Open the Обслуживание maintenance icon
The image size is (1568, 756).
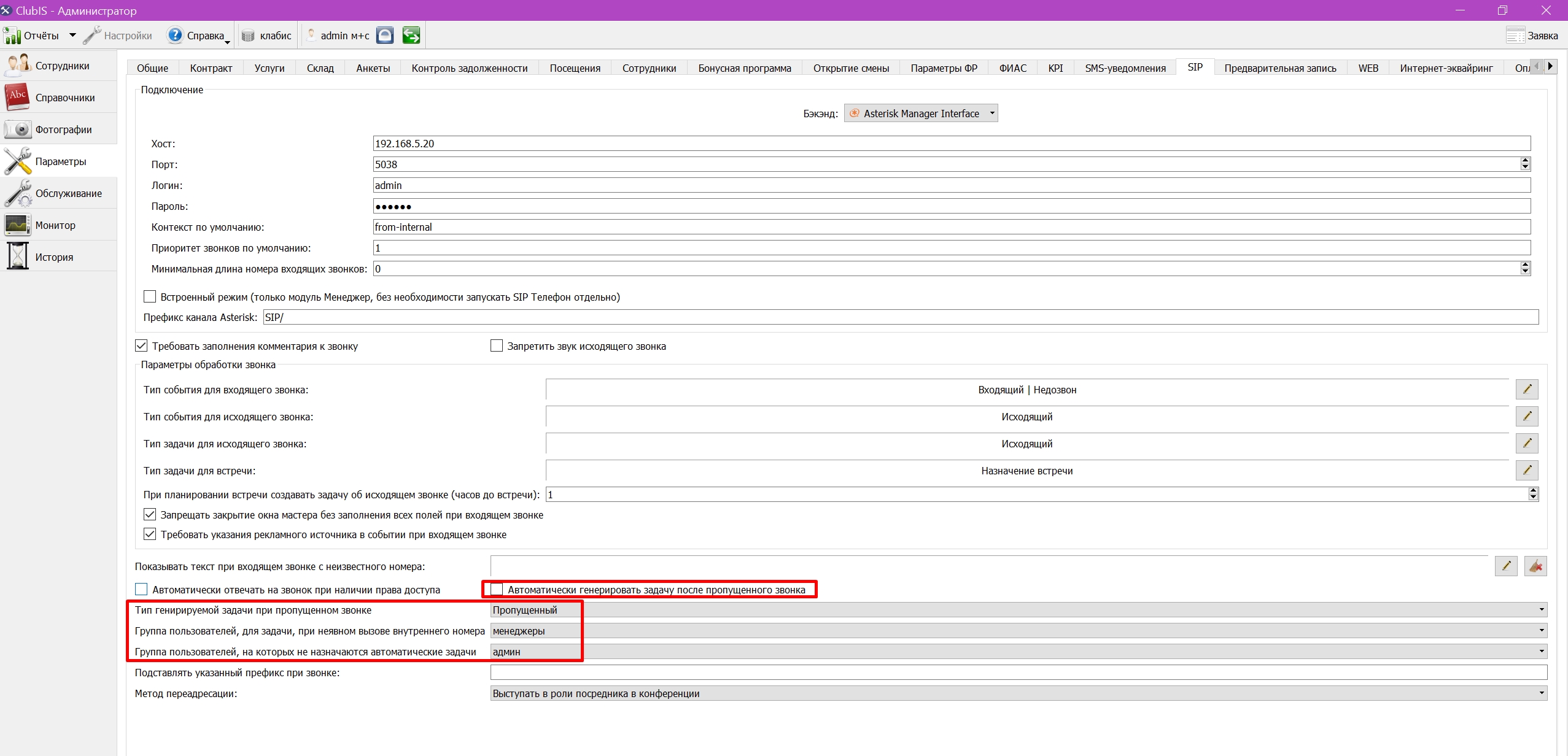point(17,193)
